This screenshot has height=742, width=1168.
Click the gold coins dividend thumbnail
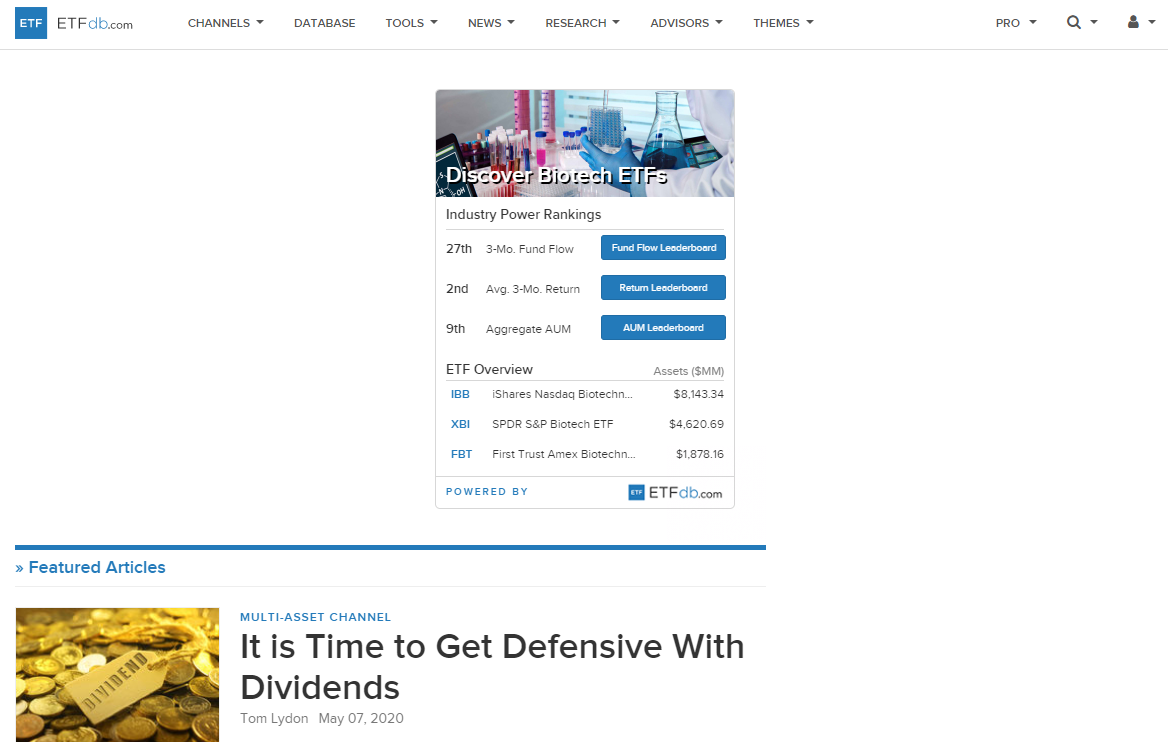pyautogui.click(x=118, y=675)
